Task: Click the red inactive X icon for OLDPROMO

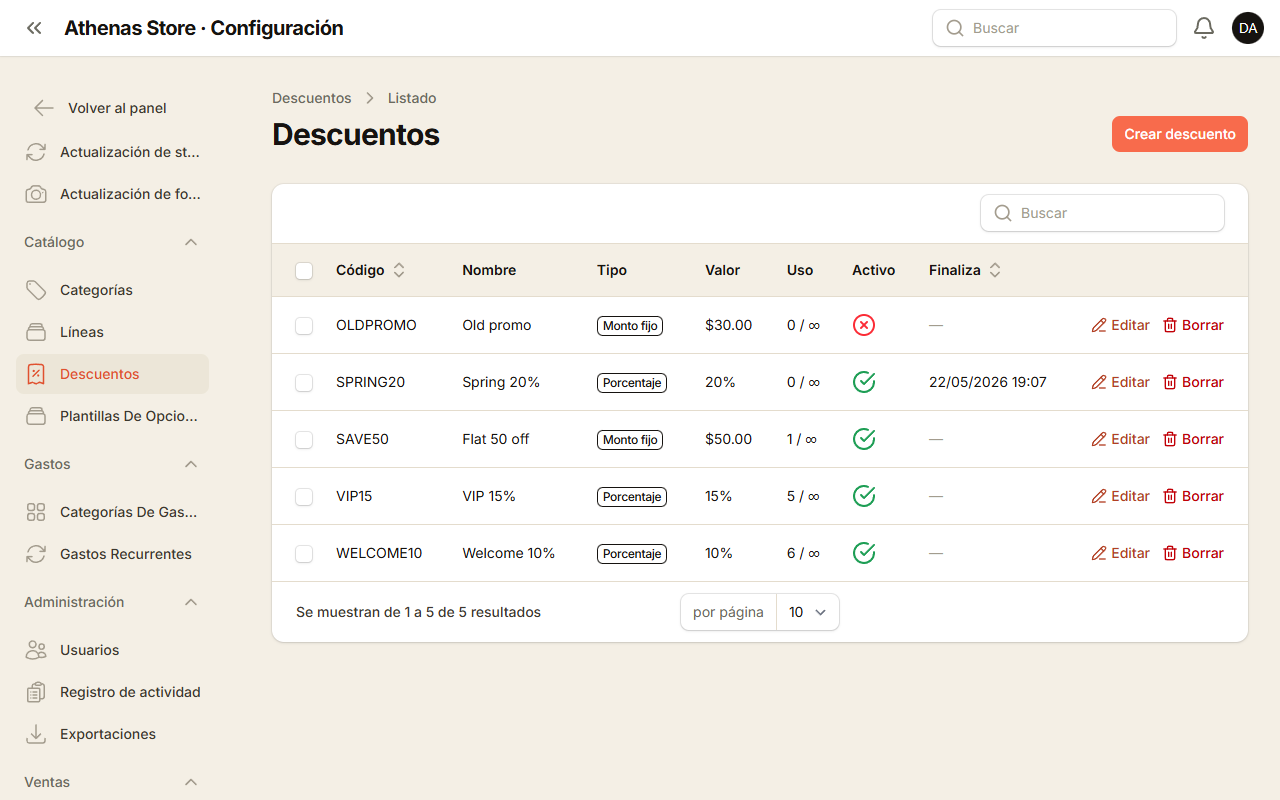Action: pyautogui.click(x=864, y=325)
